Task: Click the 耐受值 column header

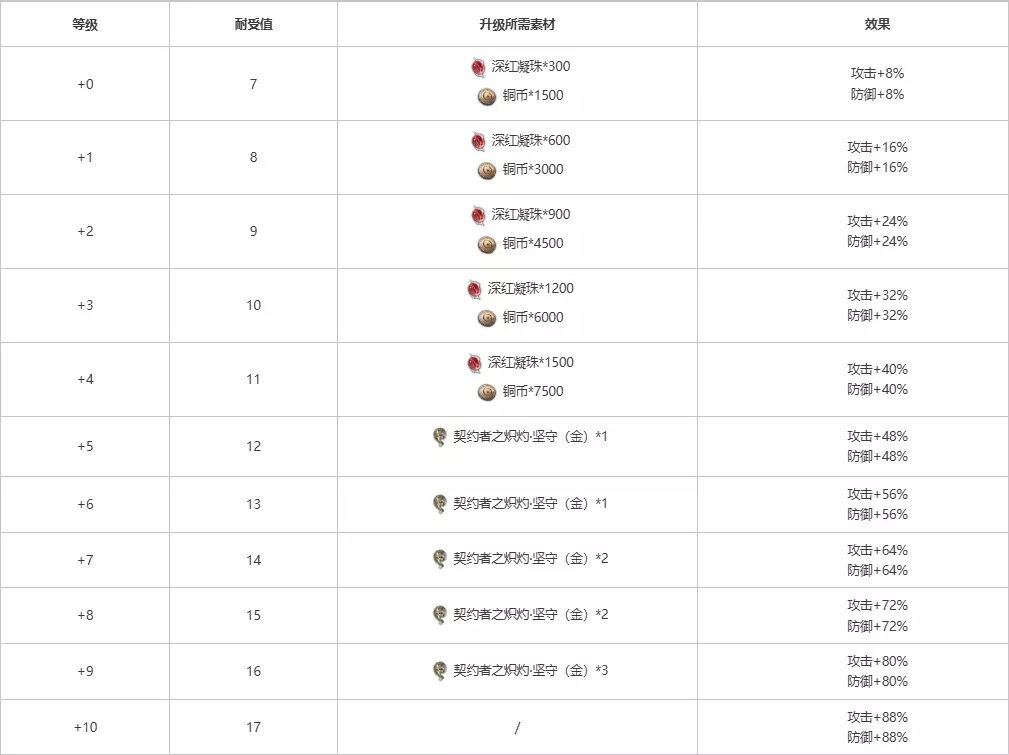Action: tap(253, 24)
